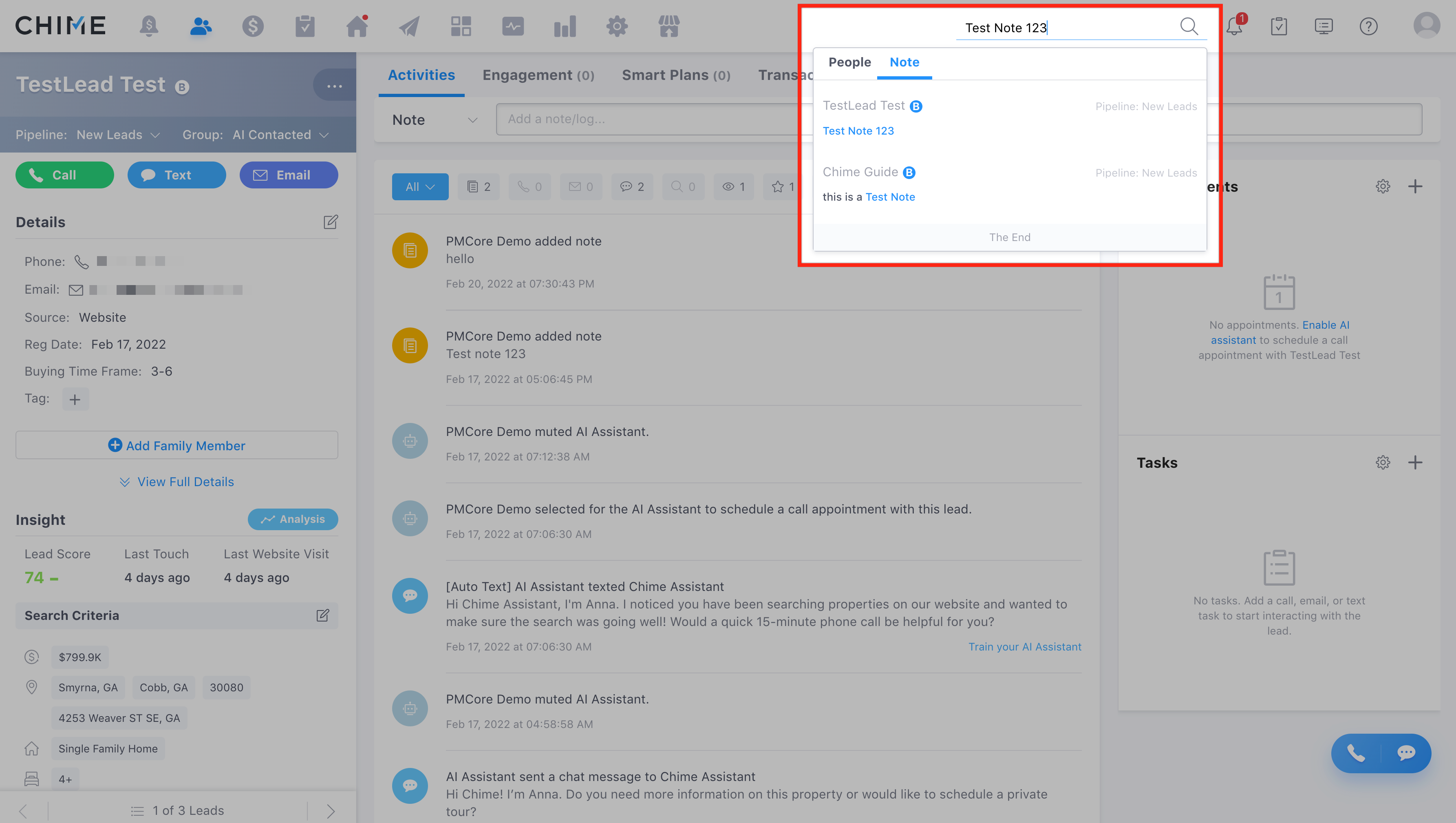Open the help question mark icon
This screenshot has width=1456, height=823.
1368,26
